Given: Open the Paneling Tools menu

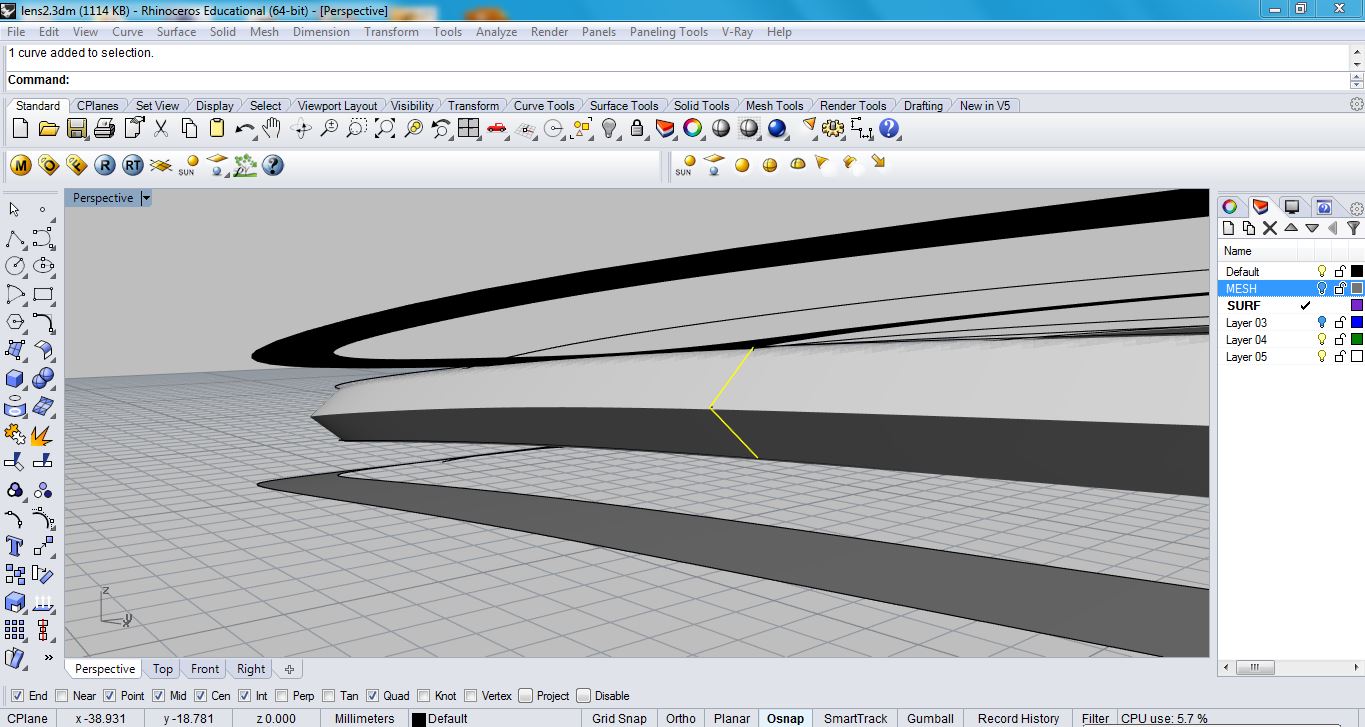Looking at the screenshot, I should tap(669, 32).
